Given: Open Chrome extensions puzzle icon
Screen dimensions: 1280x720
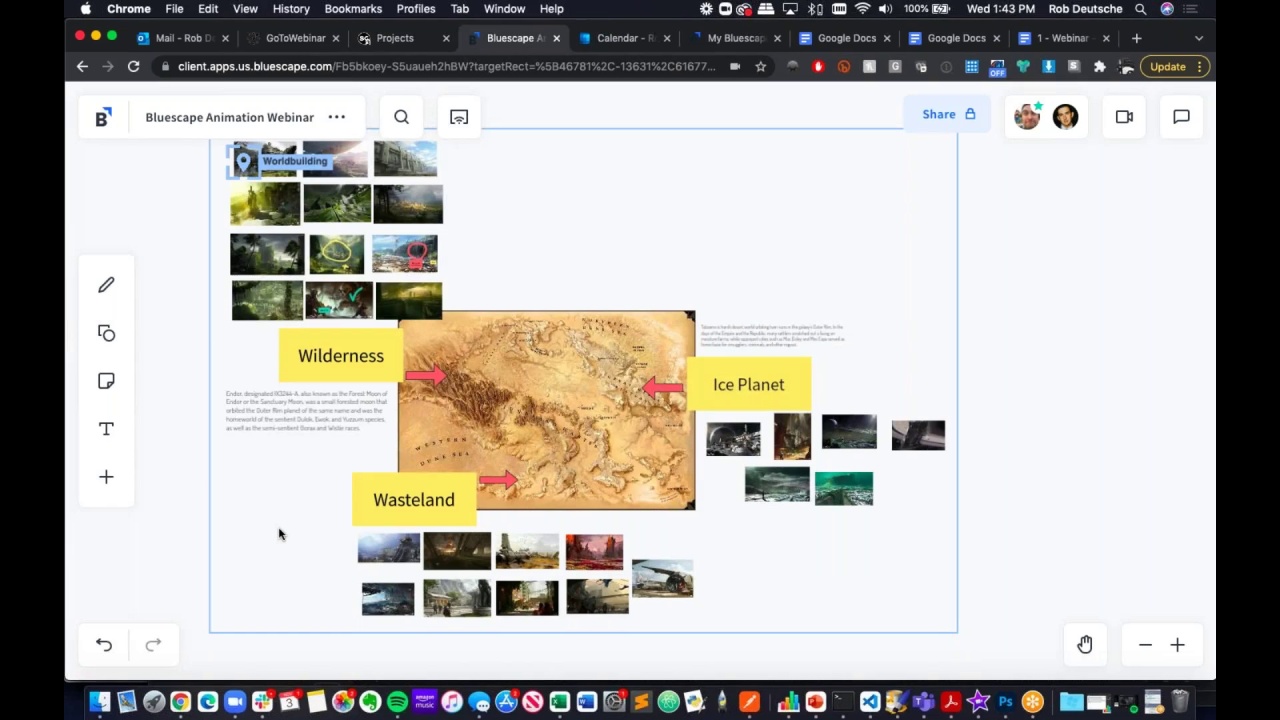Looking at the screenshot, I should pyautogui.click(x=1099, y=67).
